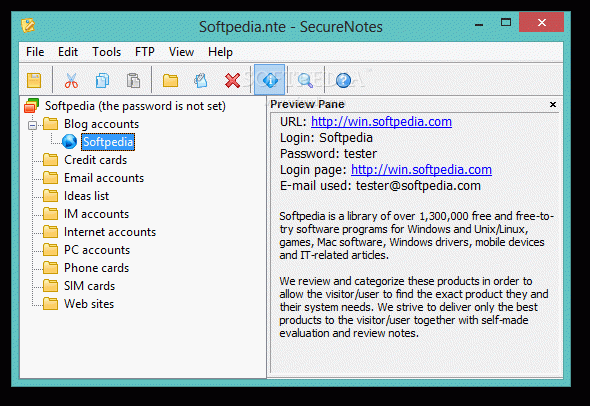Screen dimensions: 590x406
Task: Open help with the question mark icon
Action: [x=343, y=80]
